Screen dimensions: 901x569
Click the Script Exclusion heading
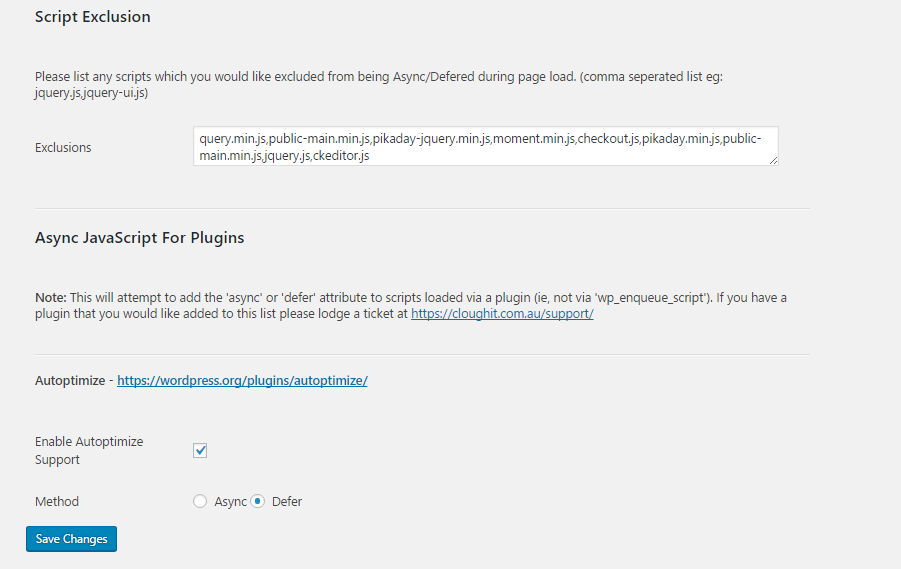point(93,17)
